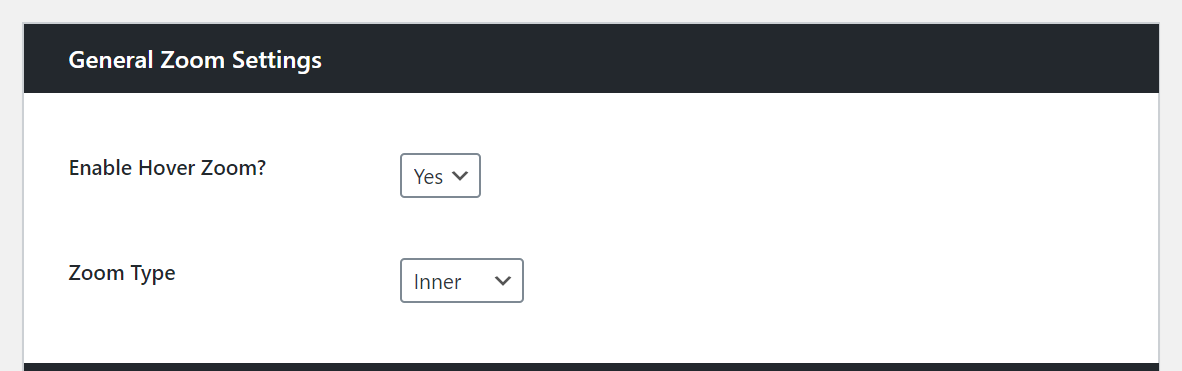Image resolution: width=1182 pixels, height=371 pixels.
Task: Click the chevron arrow beside Inner
Action: click(x=503, y=281)
